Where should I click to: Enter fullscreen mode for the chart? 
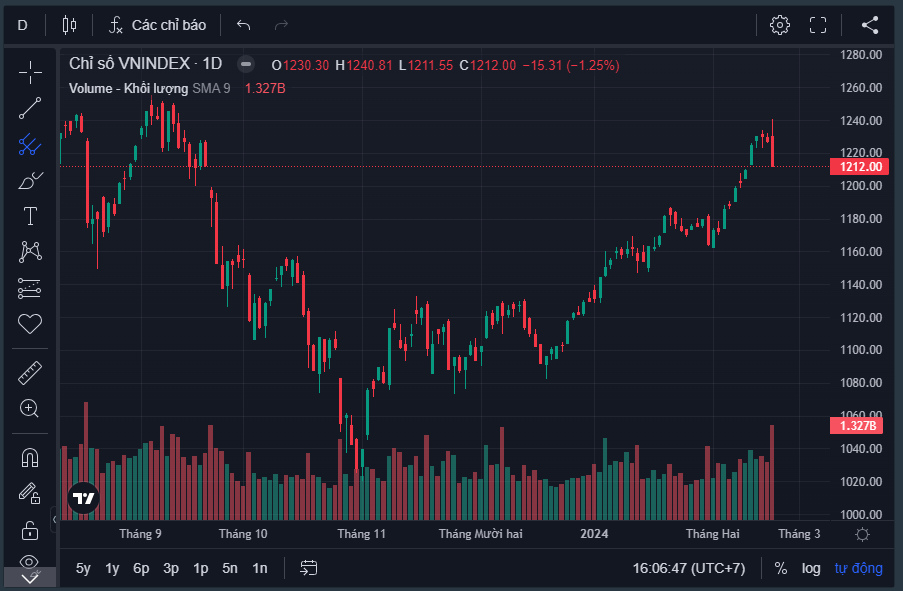click(x=818, y=25)
